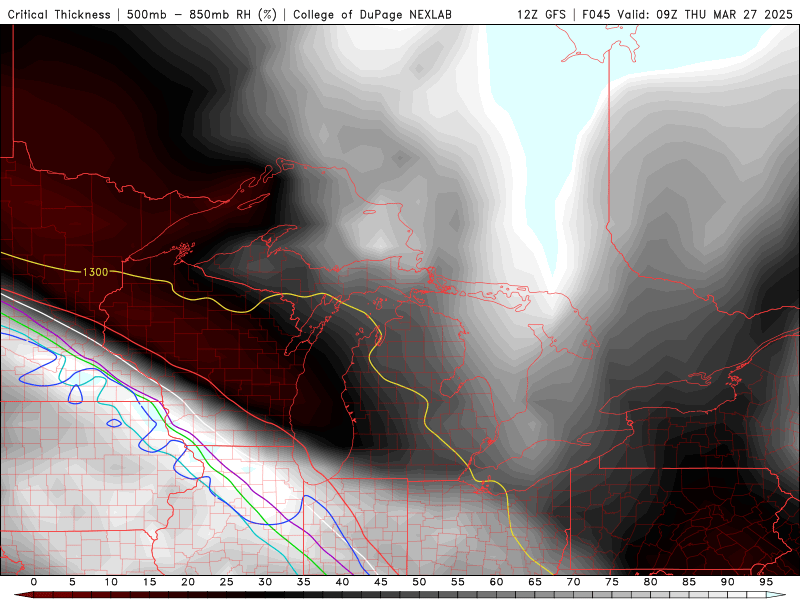Click the 'F045' forecast hour text

point(596,14)
